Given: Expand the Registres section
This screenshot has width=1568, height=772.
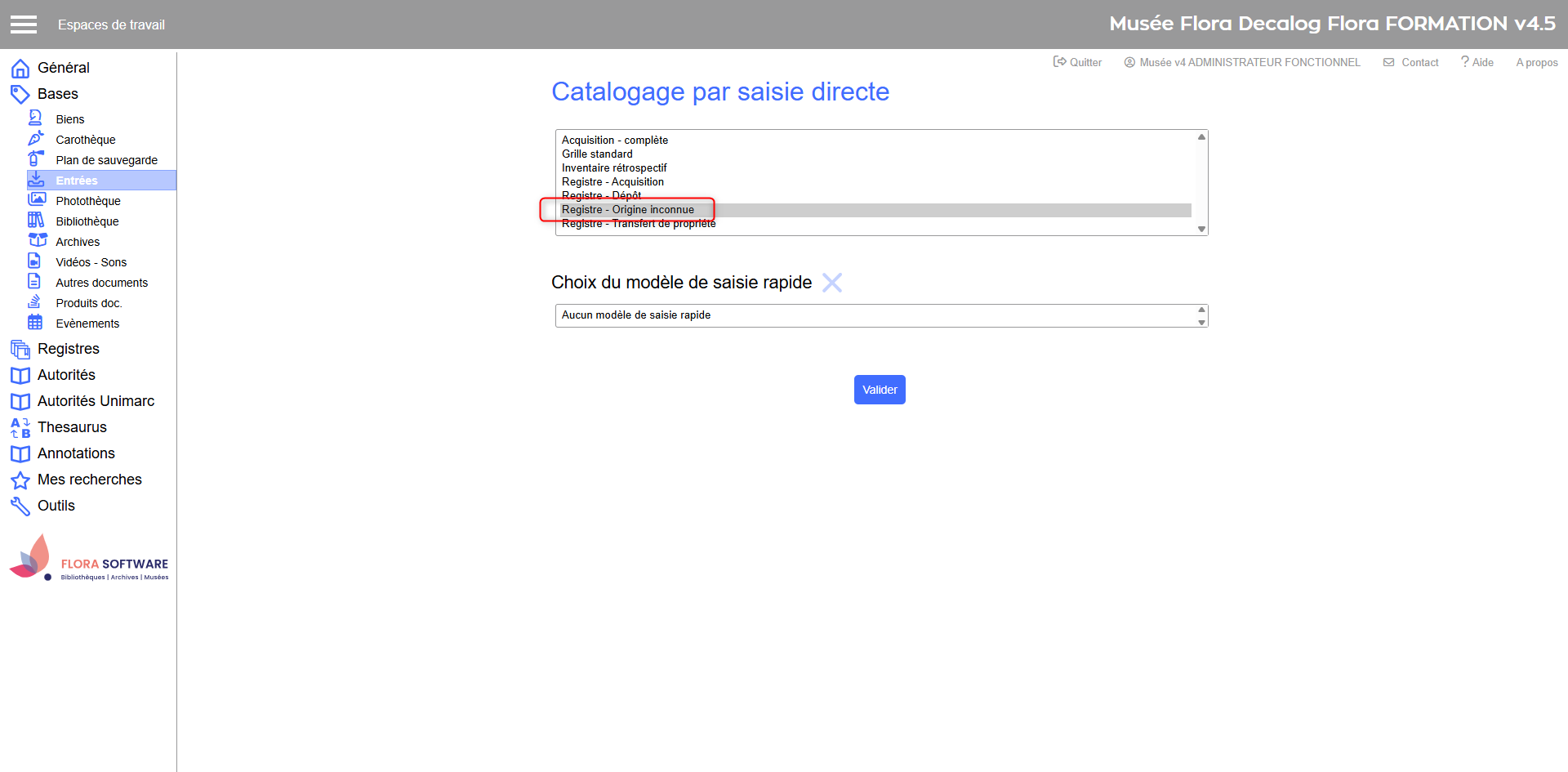Looking at the screenshot, I should [x=69, y=349].
